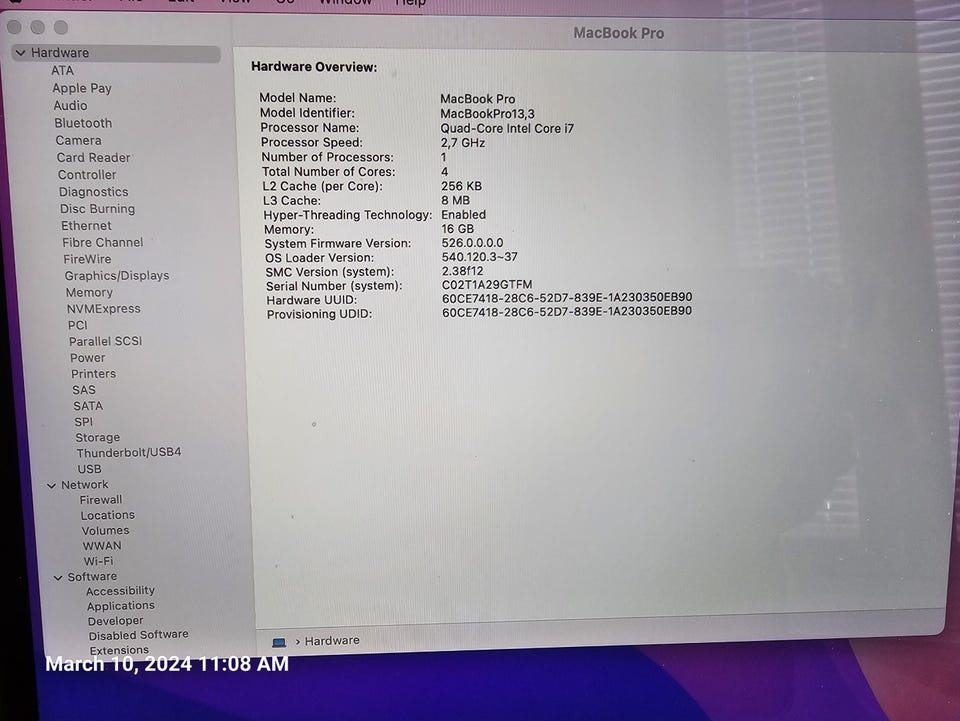Select Card Reader in the sidebar
The height and width of the screenshot is (721, 960).
coord(94,157)
